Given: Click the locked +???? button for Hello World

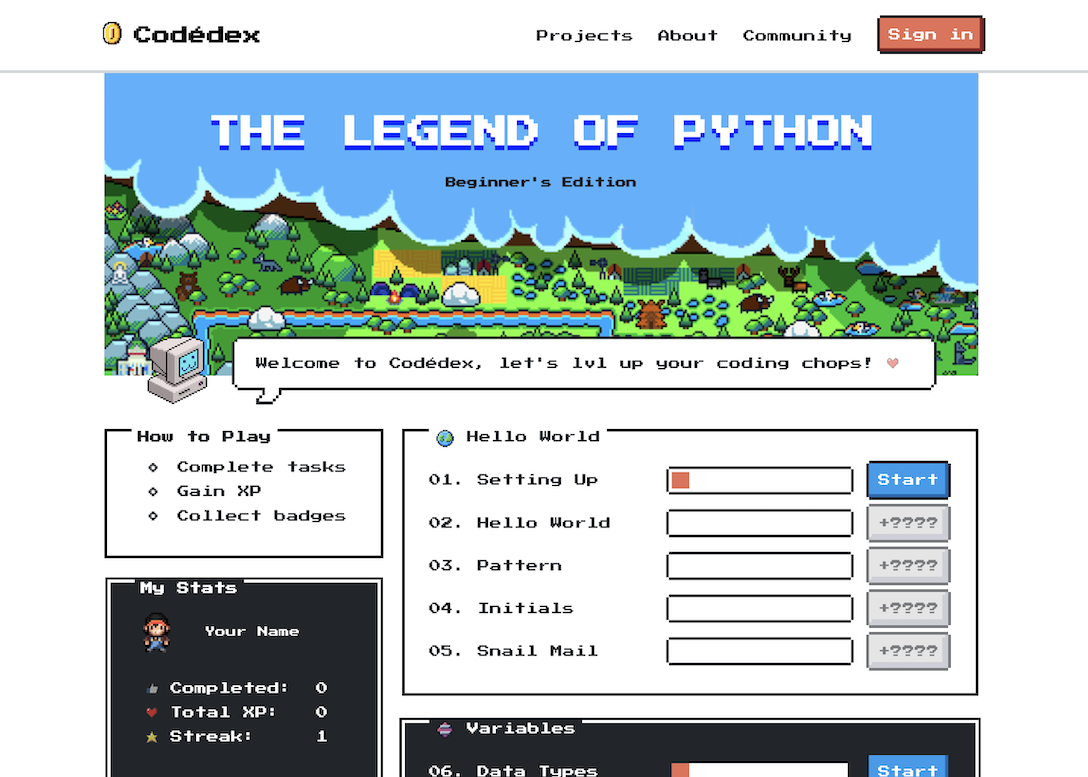Looking at the screenshot, I should (907, 523).
